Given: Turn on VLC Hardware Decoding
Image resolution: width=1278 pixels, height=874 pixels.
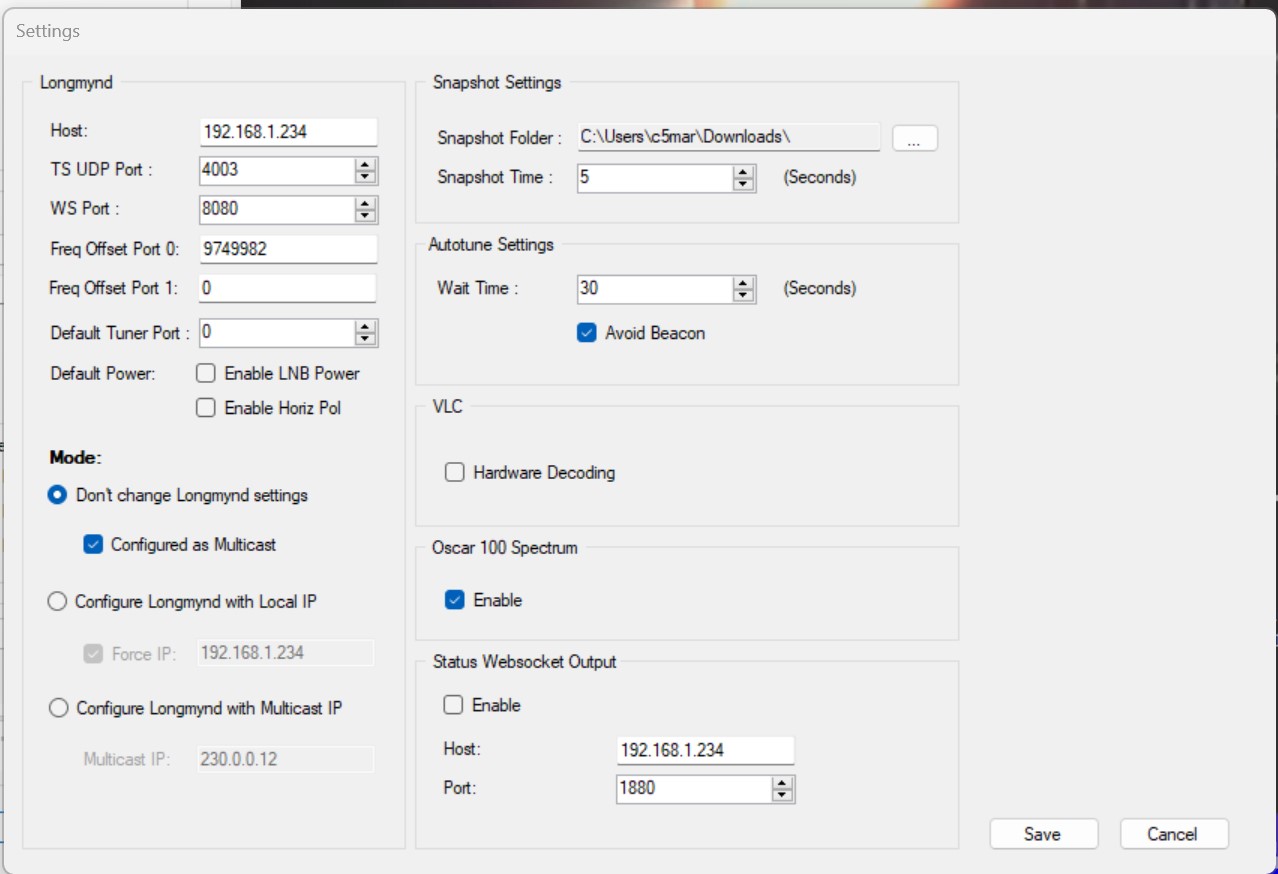Looking at the screenshot, I should (x=455, y=472).
